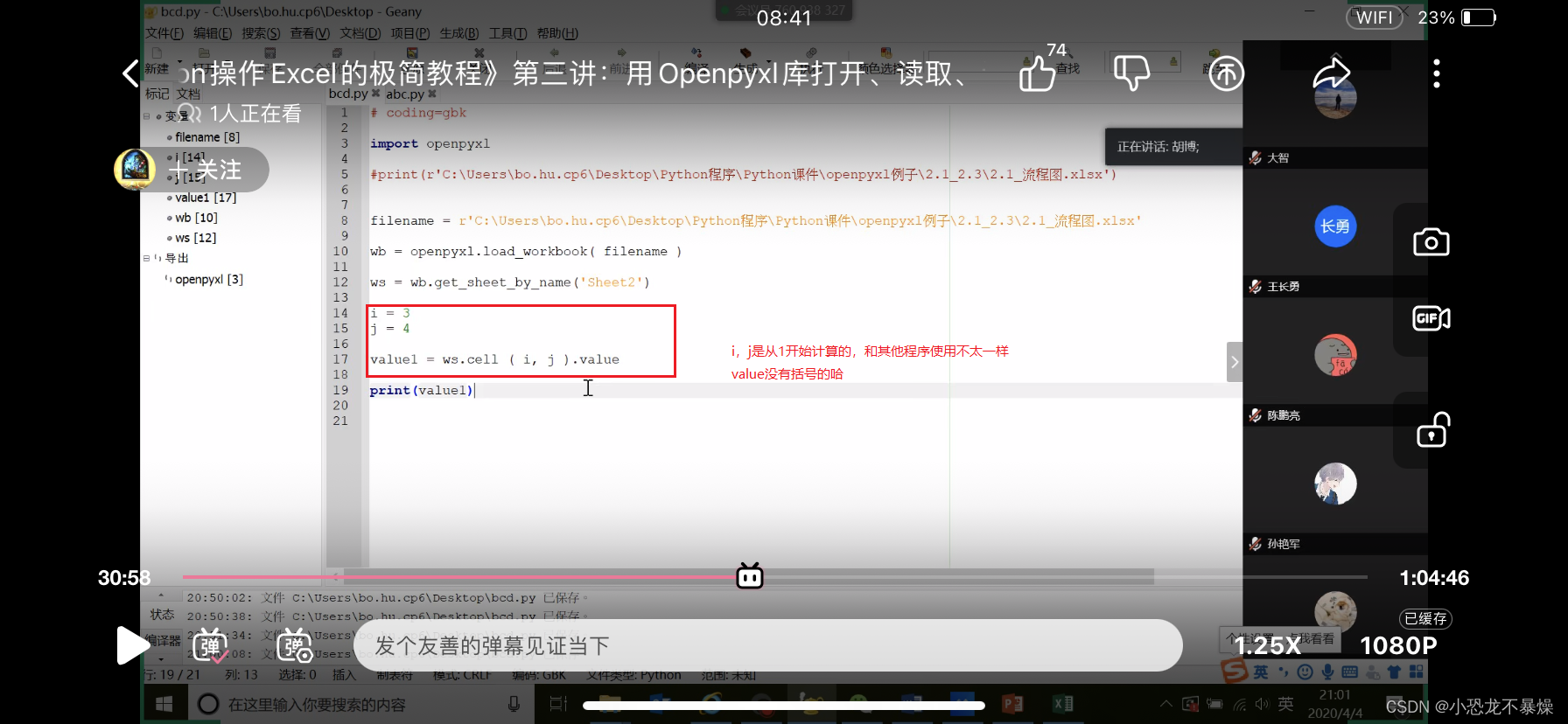
Task: Select value1 [17] in the symbol tree
Action: point(206,198)
